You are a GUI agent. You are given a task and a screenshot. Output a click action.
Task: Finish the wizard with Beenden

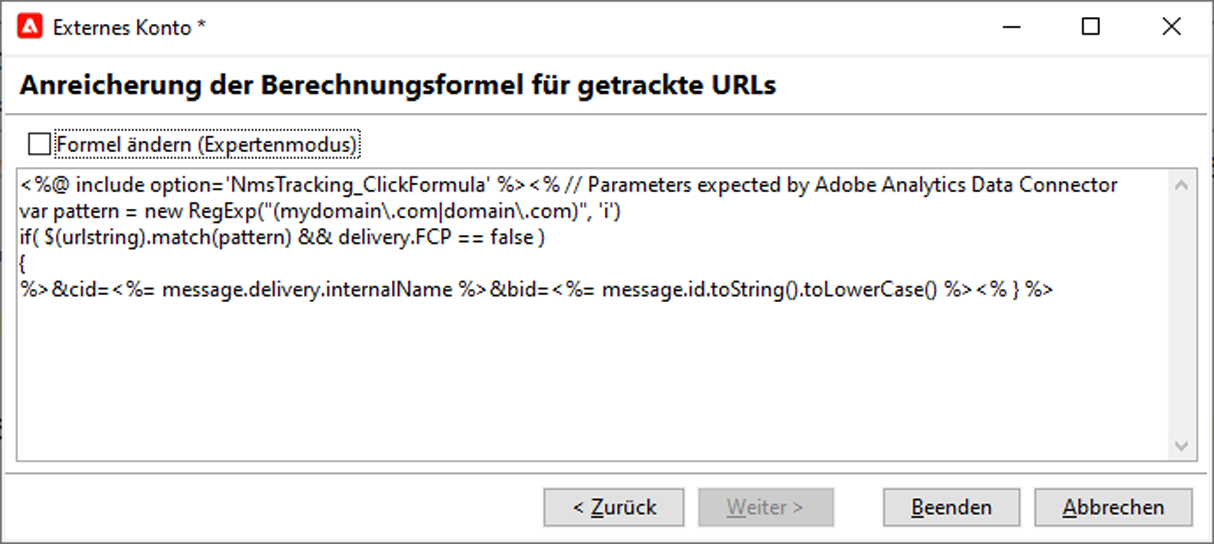coord(951,507)
